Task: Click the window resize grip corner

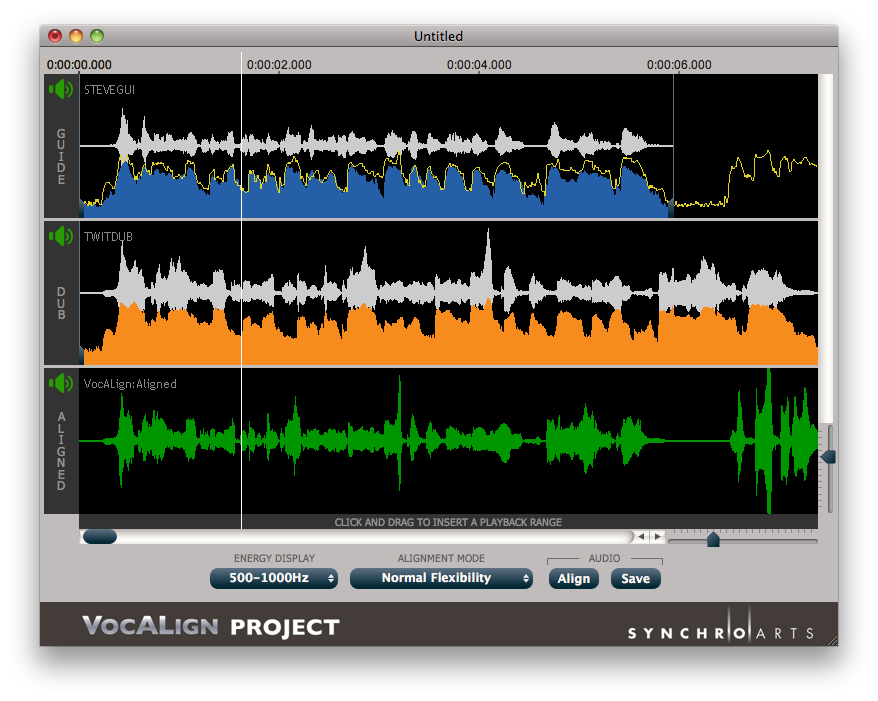Action: coord(831,639)
